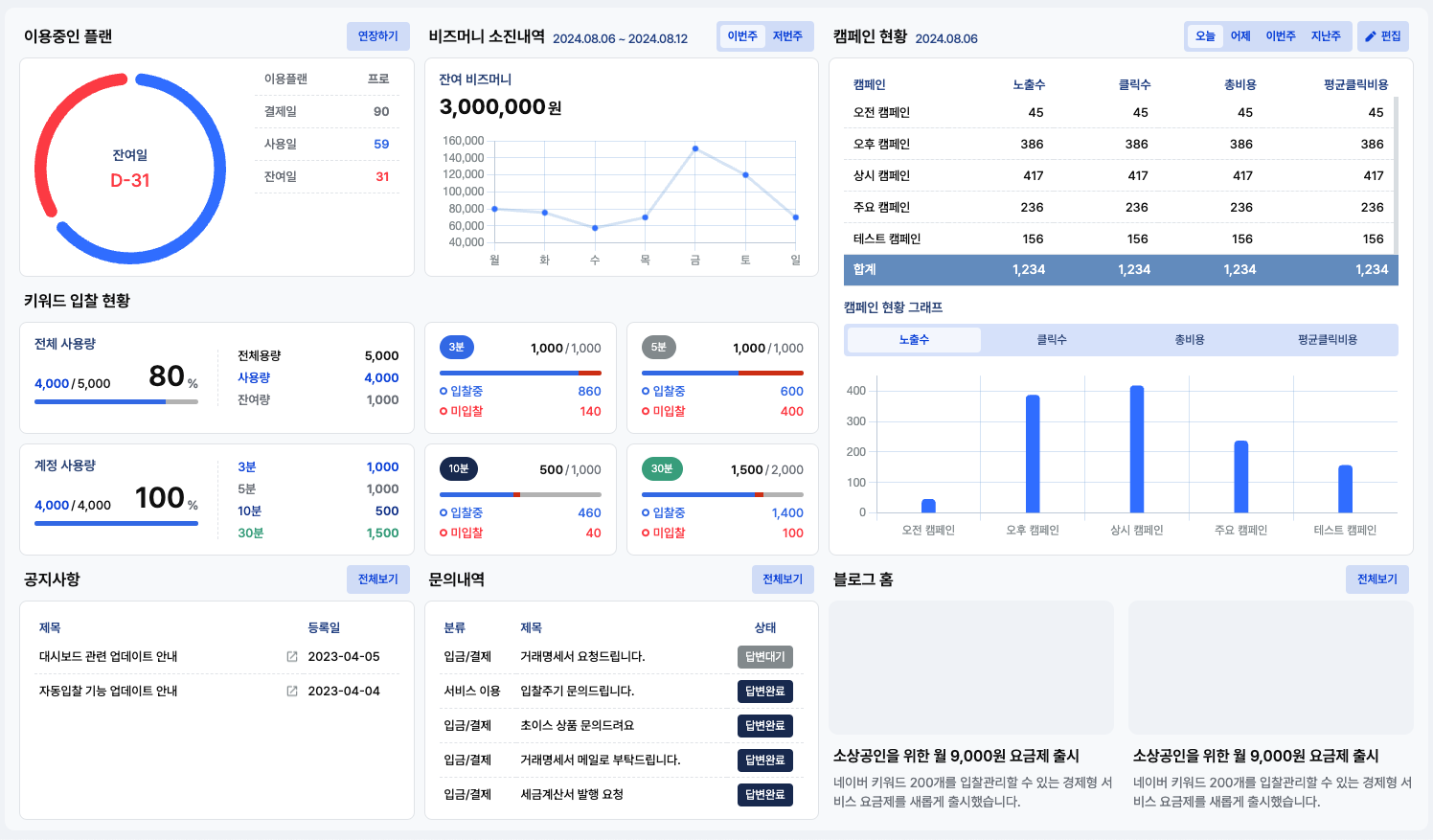Click the 답변대기 status badge
Screen dimensions: 1433x840
point(764,657)
